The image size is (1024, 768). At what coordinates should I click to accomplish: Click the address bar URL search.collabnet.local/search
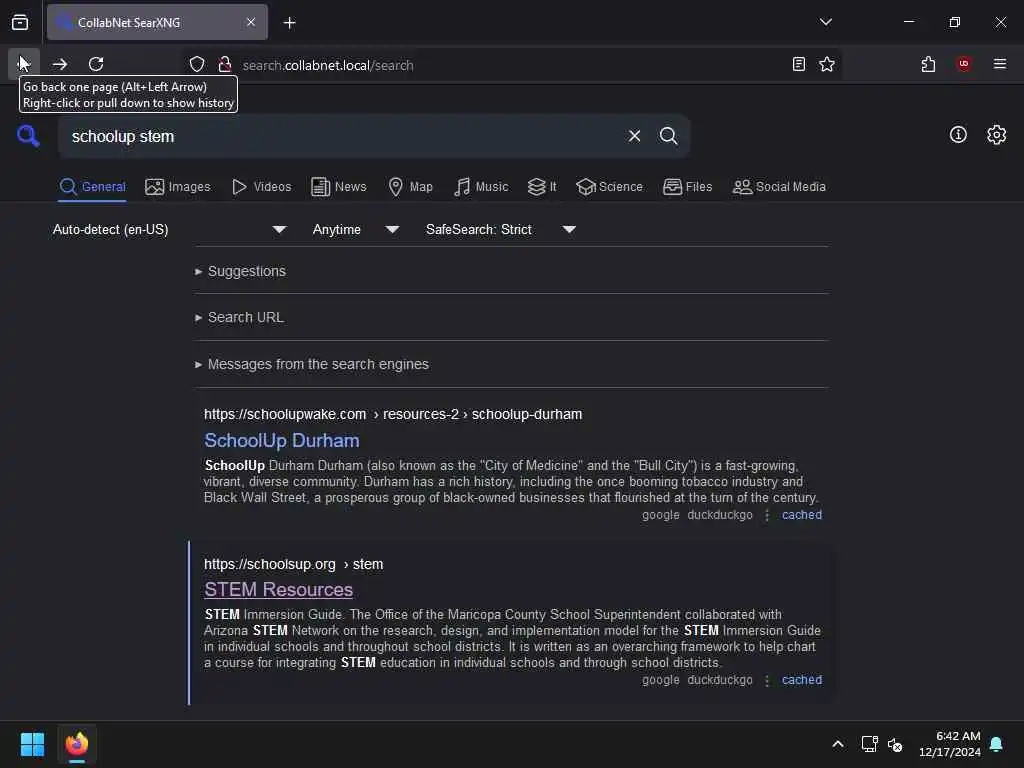click(x=327, y=65)
